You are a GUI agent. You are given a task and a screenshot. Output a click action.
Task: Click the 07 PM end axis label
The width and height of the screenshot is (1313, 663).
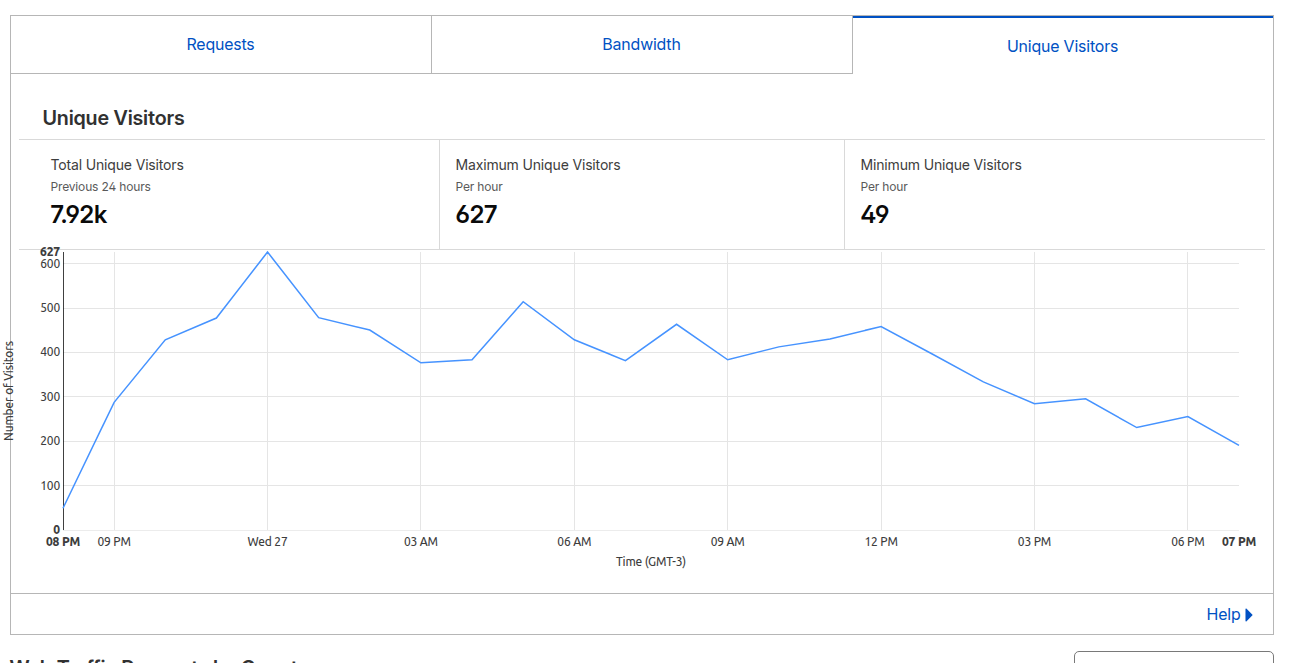click(1239, 542)
